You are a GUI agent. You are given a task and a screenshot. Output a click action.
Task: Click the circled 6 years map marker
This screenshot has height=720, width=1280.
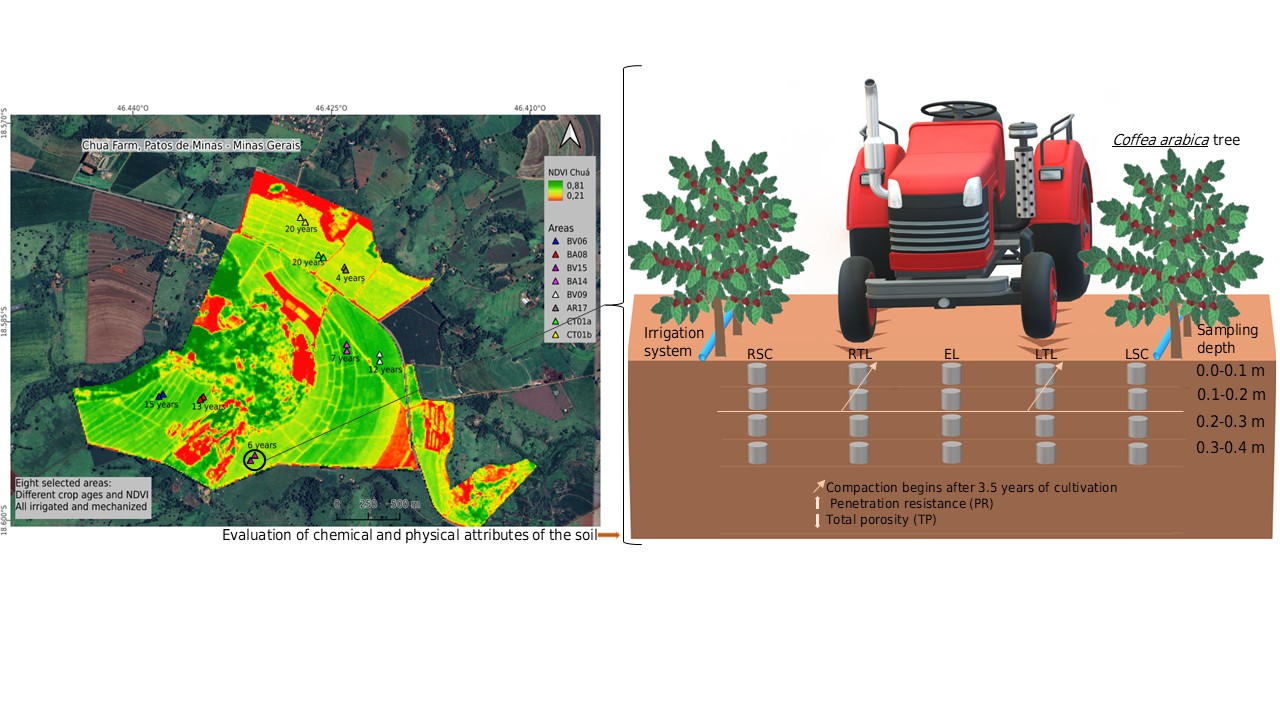point(255,459)
